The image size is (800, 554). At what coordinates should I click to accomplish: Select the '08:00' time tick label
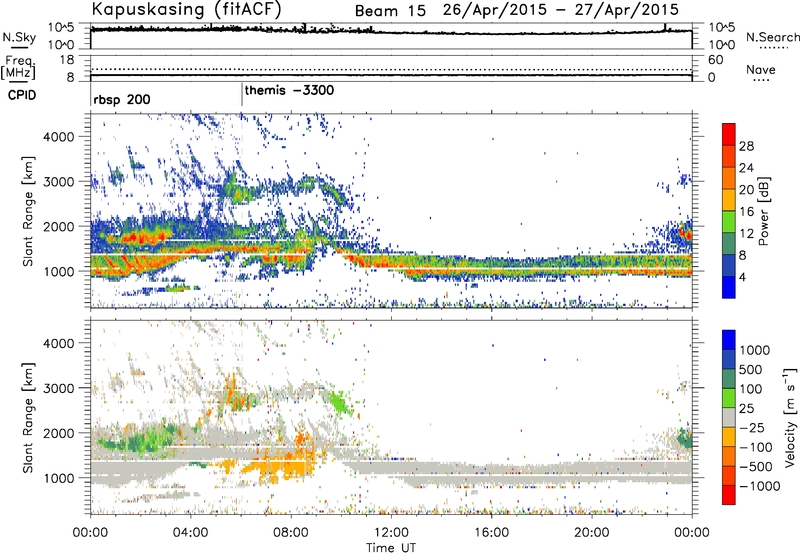point(291,533)
